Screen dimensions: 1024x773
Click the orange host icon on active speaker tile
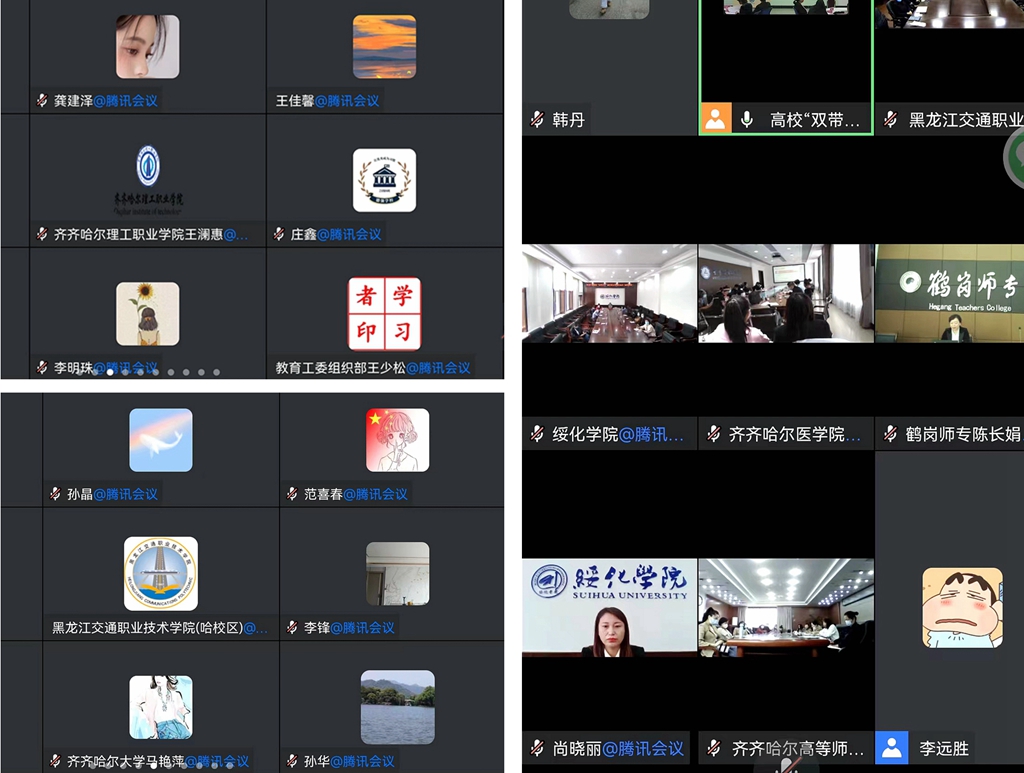(x=715, y=119)
